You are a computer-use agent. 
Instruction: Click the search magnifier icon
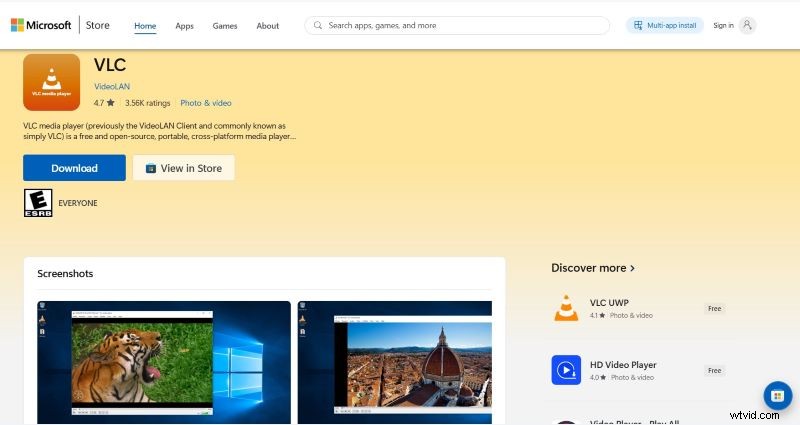point(318,25)
